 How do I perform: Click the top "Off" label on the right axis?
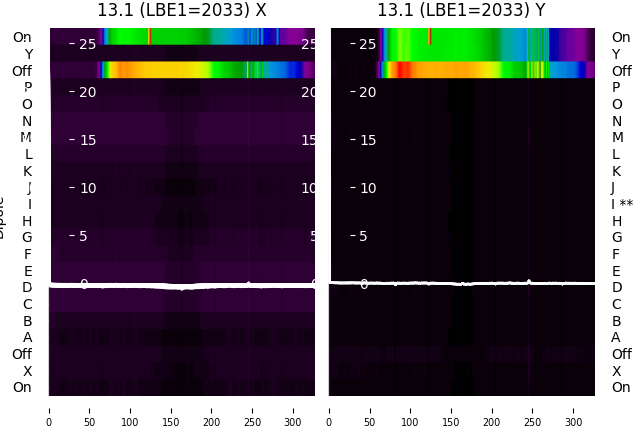622,71
